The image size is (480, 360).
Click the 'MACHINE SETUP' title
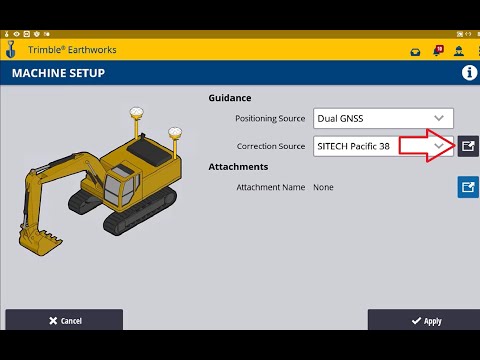tap(58, 73)
